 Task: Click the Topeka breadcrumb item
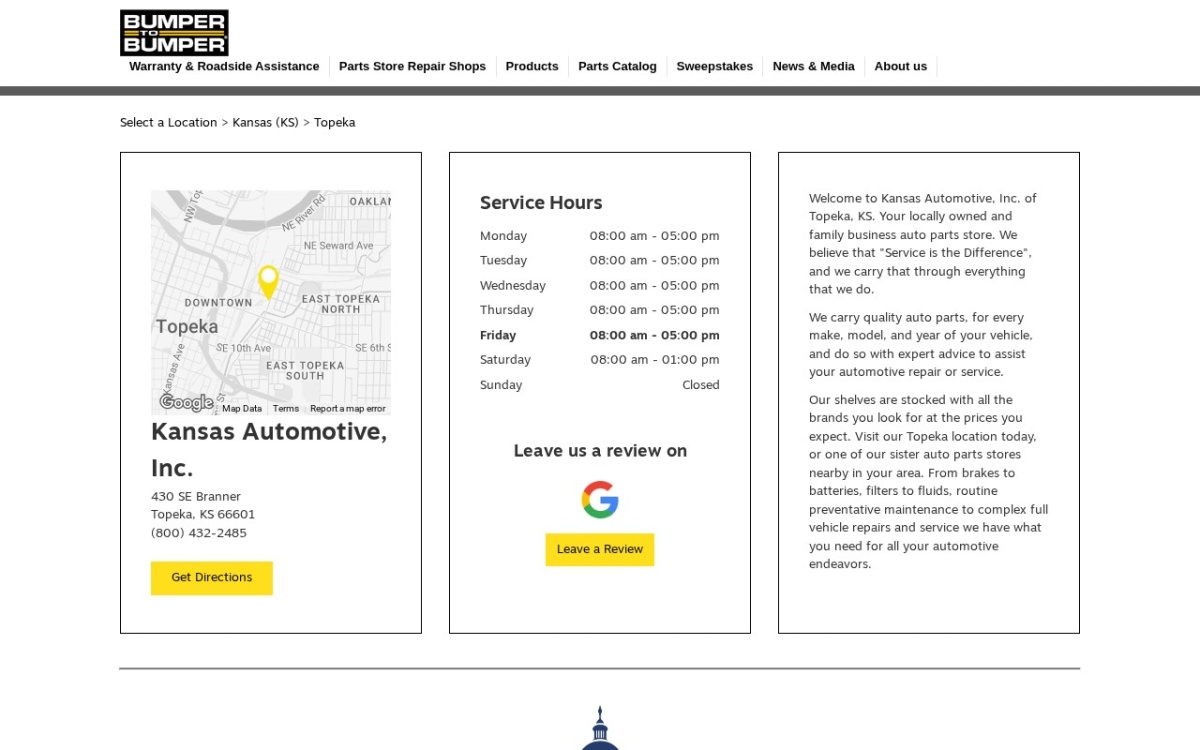pos(335,123)
